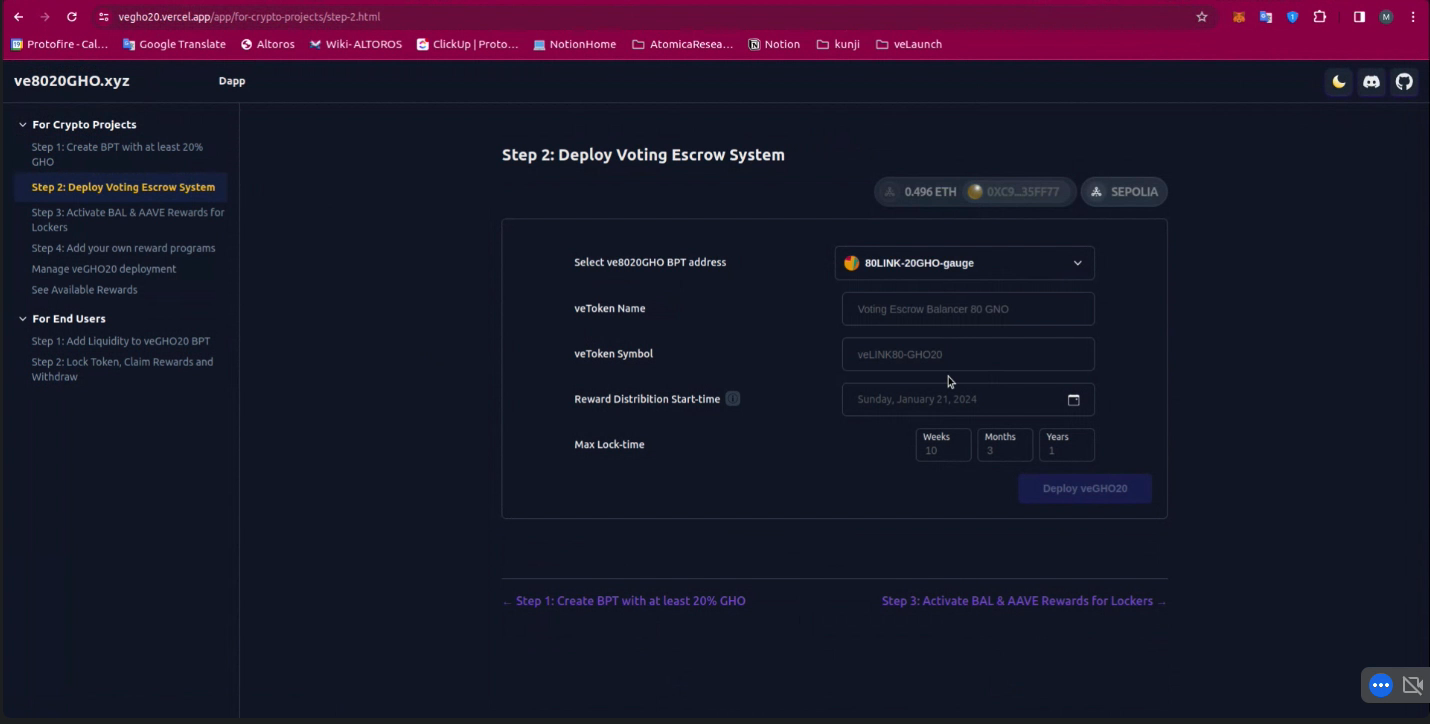
Task: Open the NotionHome bookmark
Action: 574,44
